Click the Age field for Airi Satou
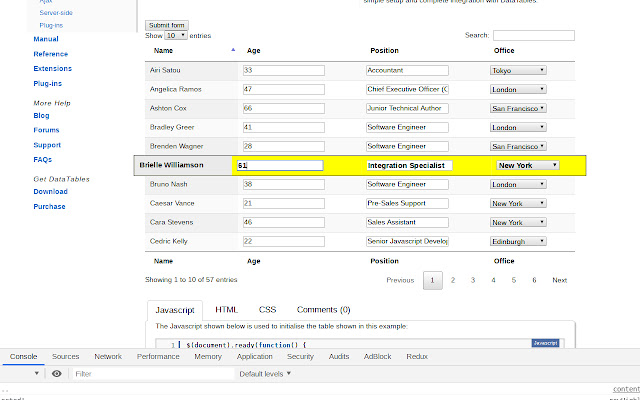Screen dimensions: 640x400 pyautogui.click(x=284, y=70)
